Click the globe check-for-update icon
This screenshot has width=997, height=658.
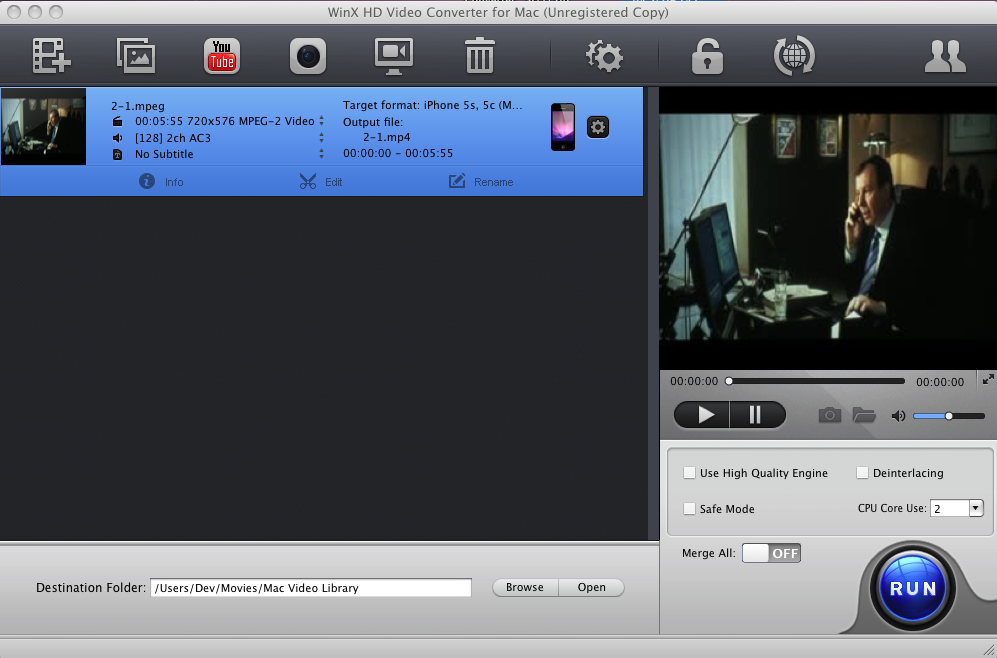pos(794,56)
